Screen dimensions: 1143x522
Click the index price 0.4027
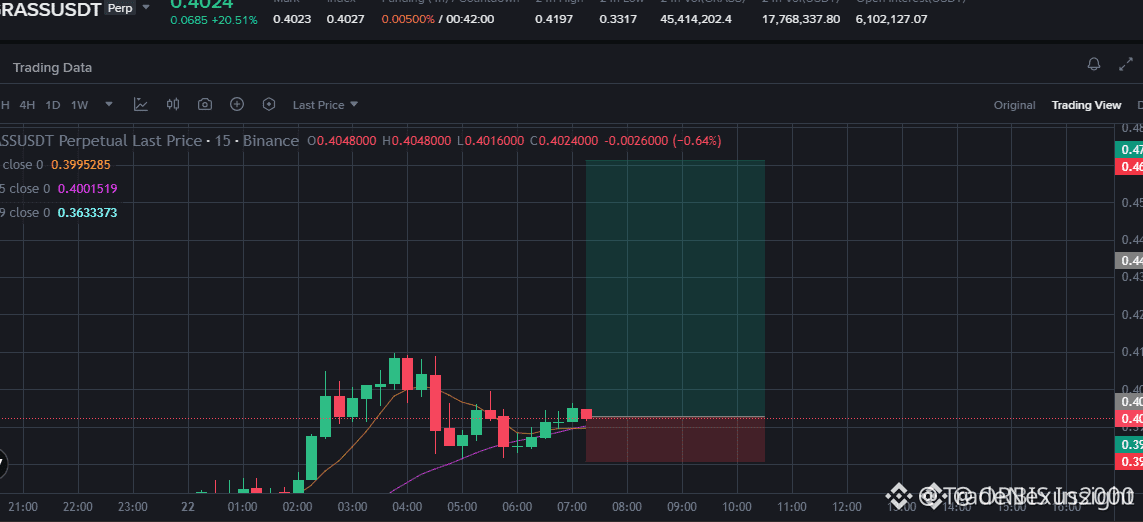point(346,19)
